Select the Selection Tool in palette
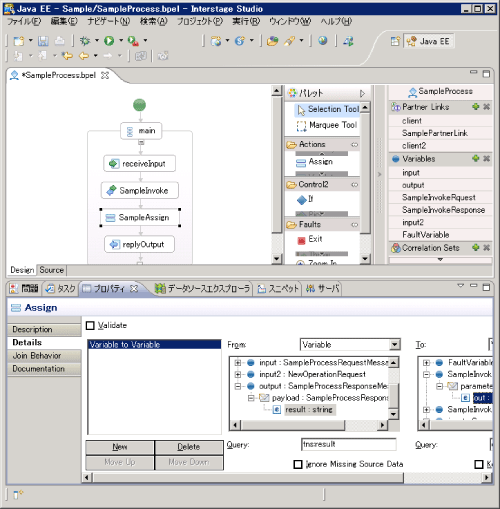Viewport: 500px width, 509px height. (327, 109)
